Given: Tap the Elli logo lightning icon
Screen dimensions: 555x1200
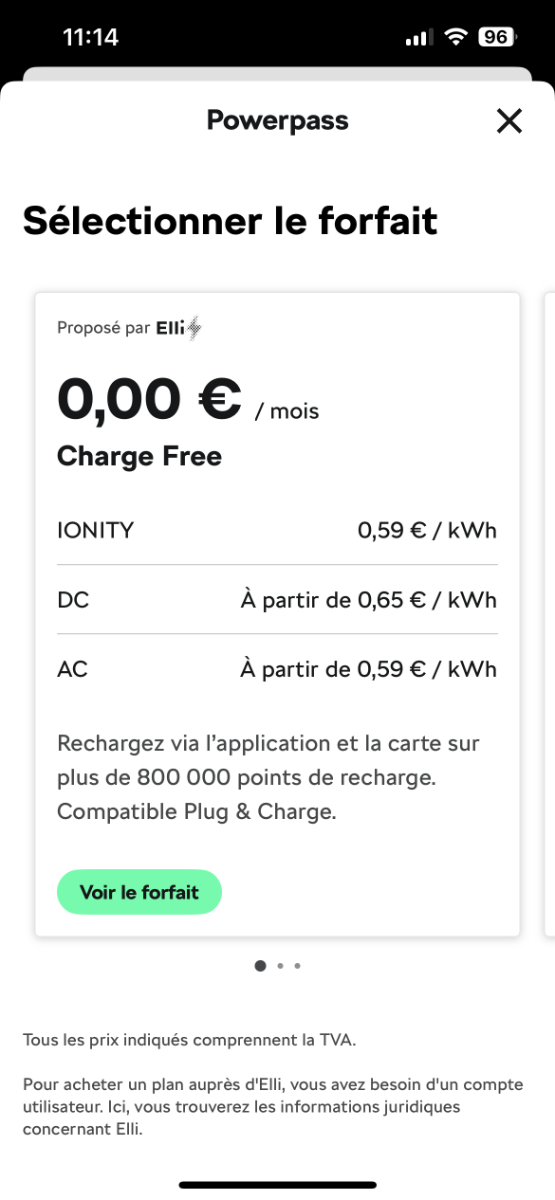Looking at the screenshot, I should 194,328.
